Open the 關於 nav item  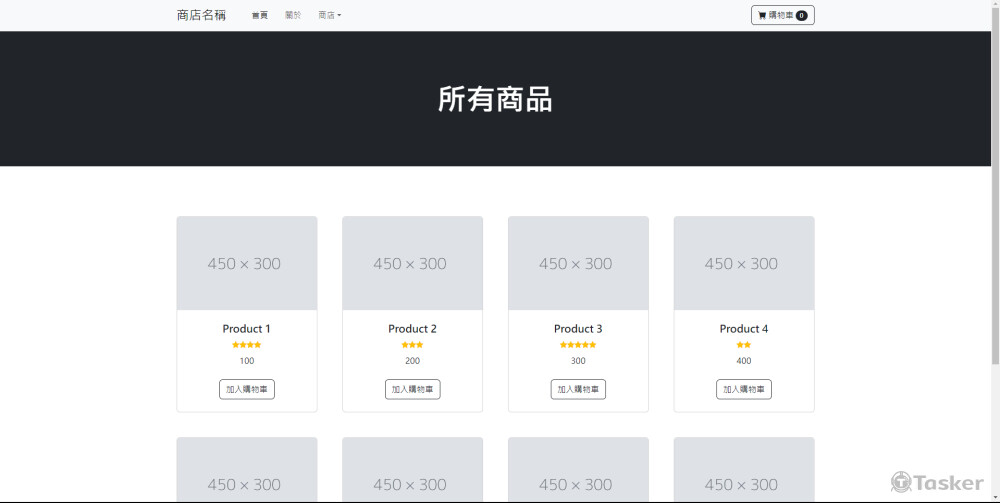click(293, 16)
